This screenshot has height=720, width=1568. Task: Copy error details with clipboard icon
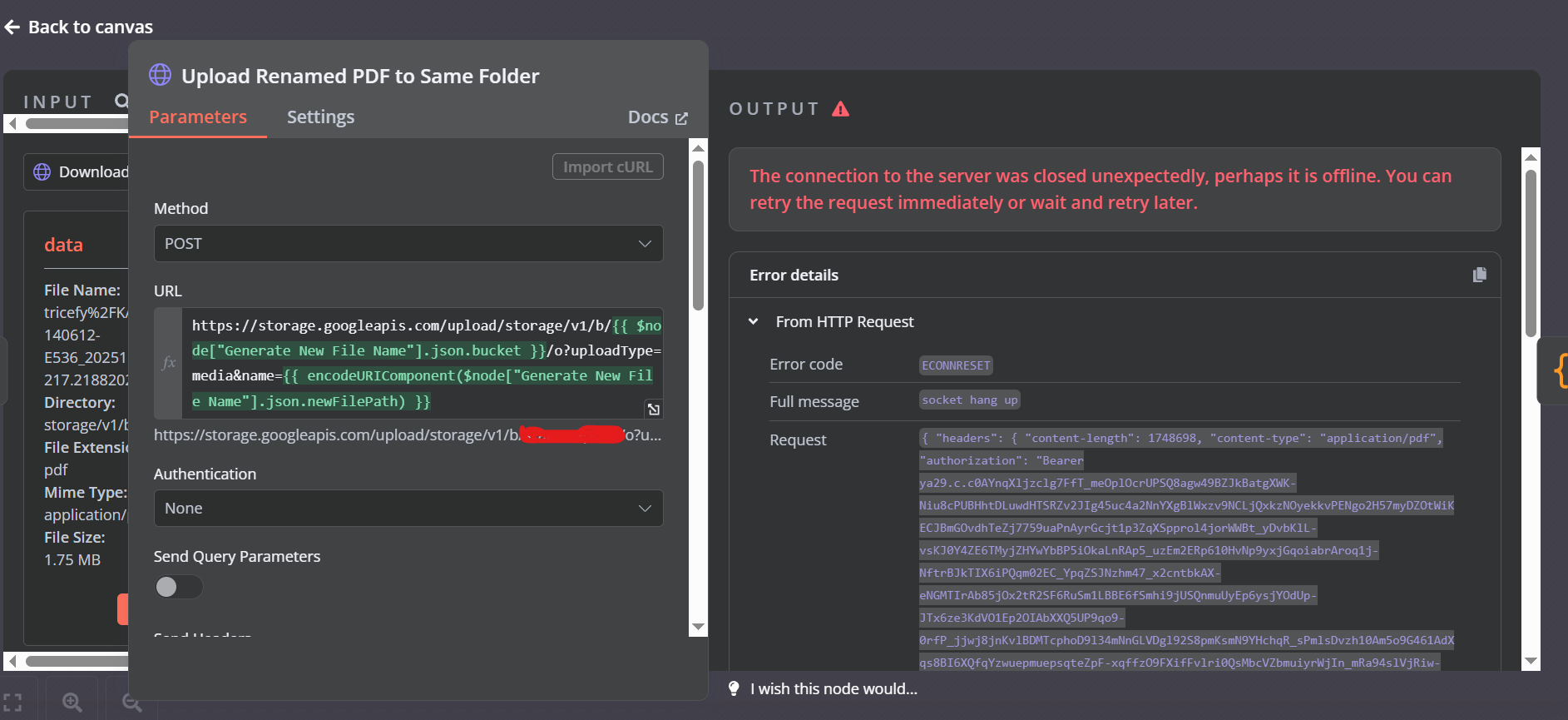1479,275
